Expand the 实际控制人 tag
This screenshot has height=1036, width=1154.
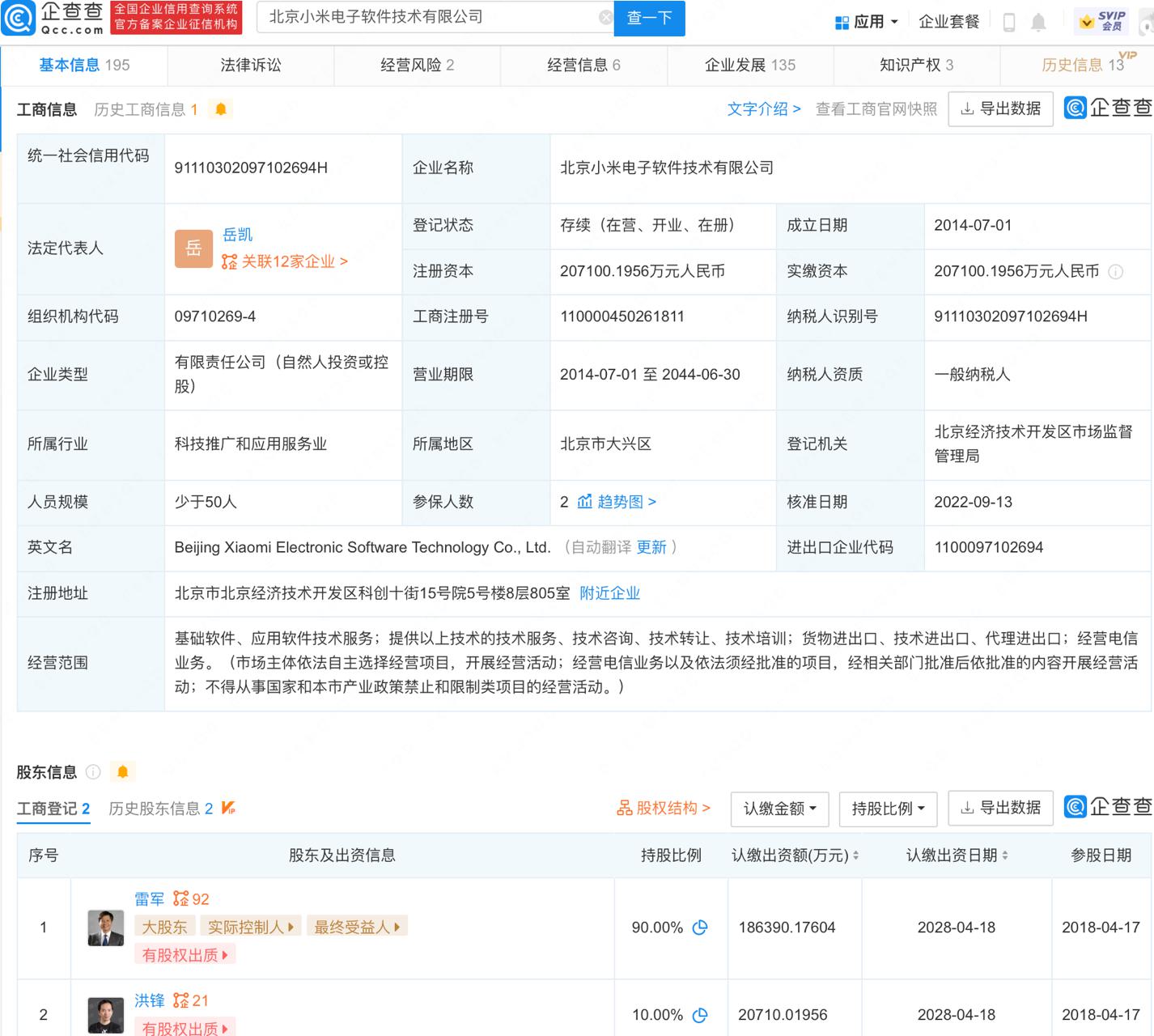point(251,927)
